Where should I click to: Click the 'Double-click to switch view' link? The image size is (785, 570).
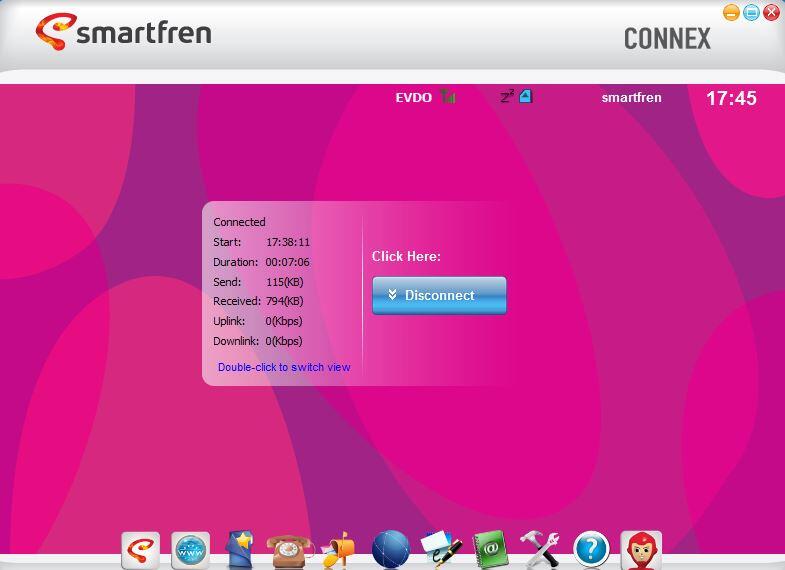click(x=284, y=367)
